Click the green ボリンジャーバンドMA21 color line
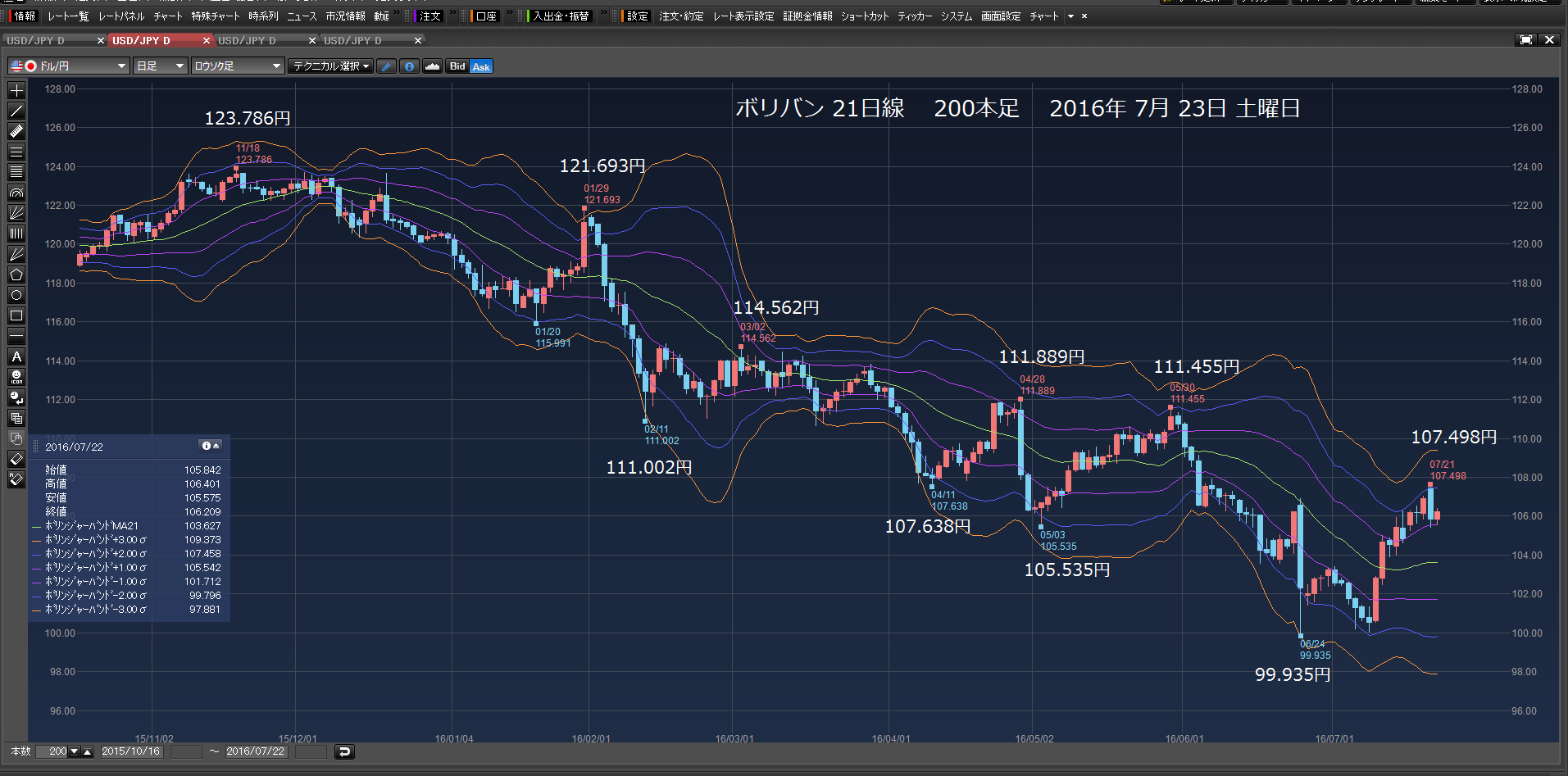Screen dimensions: 1568x776 point(36,527)
